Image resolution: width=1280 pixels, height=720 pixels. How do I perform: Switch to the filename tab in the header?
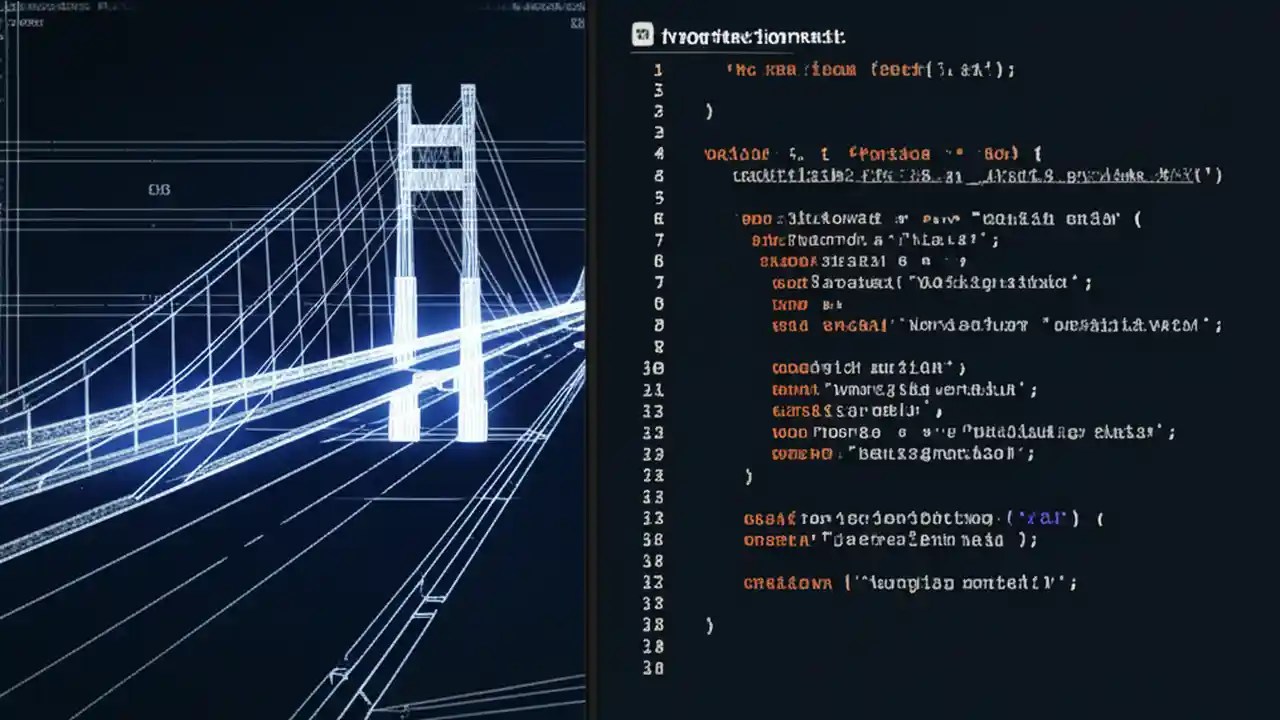click(755, 36)
